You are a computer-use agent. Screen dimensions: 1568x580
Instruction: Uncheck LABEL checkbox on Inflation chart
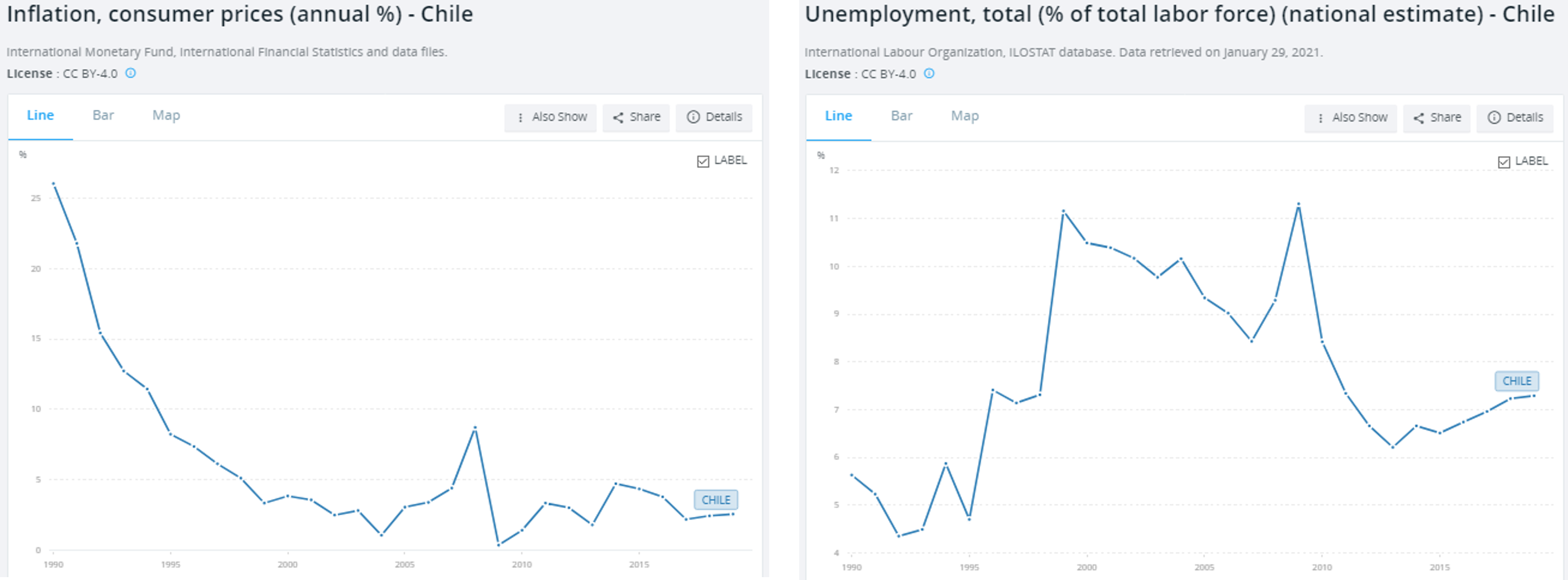703,161
